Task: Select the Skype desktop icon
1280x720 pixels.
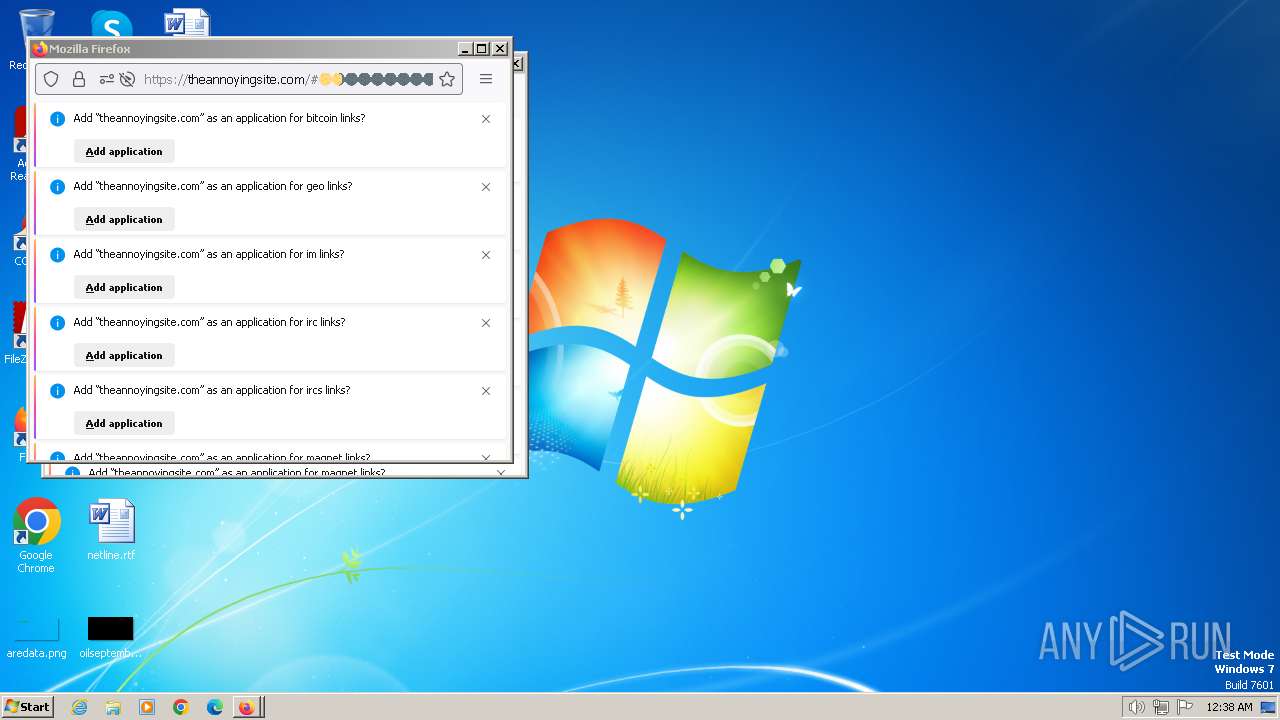Action: point(111,25)
